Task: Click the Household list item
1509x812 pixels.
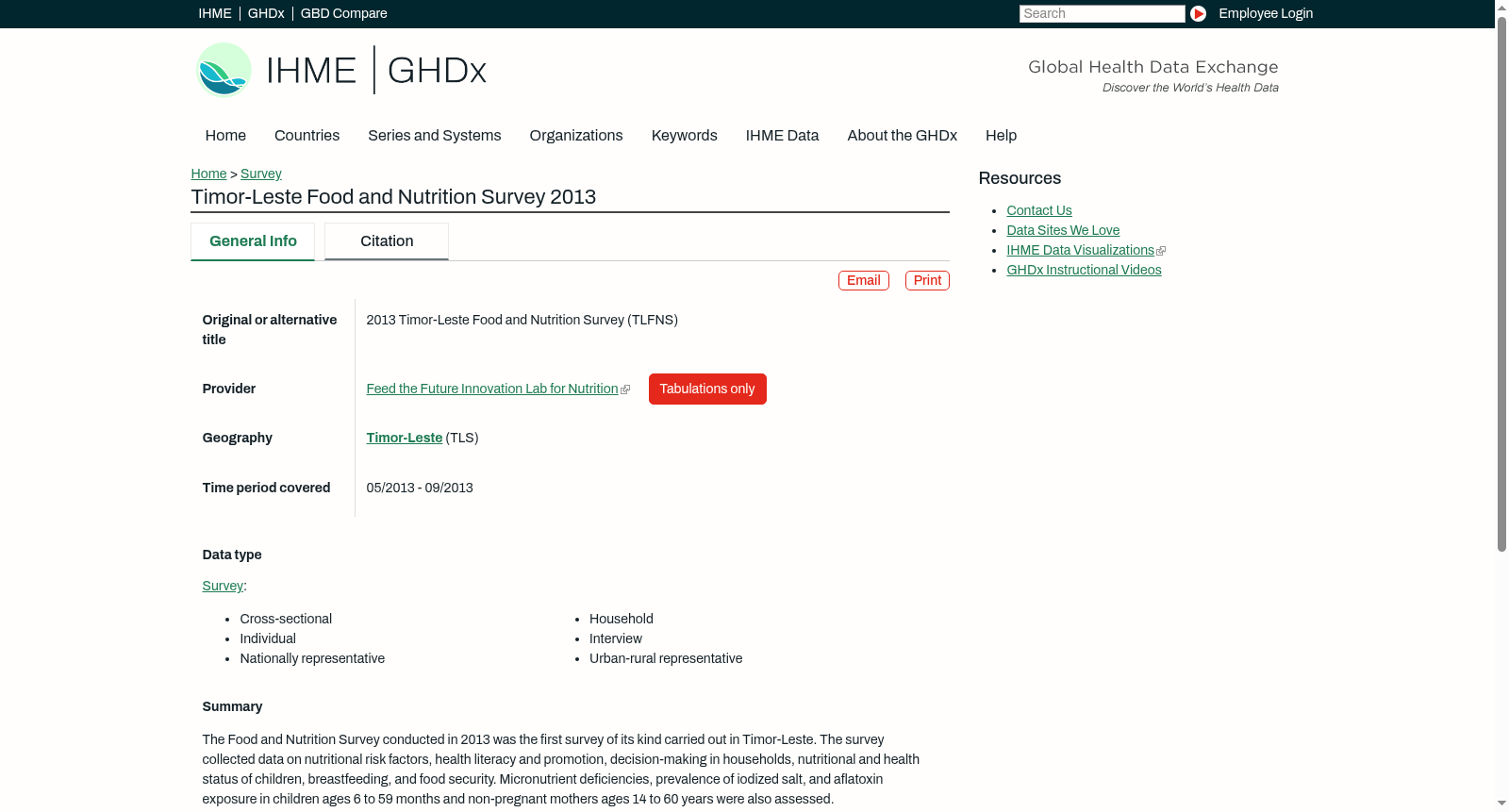Action: click(x=622, y=620)
